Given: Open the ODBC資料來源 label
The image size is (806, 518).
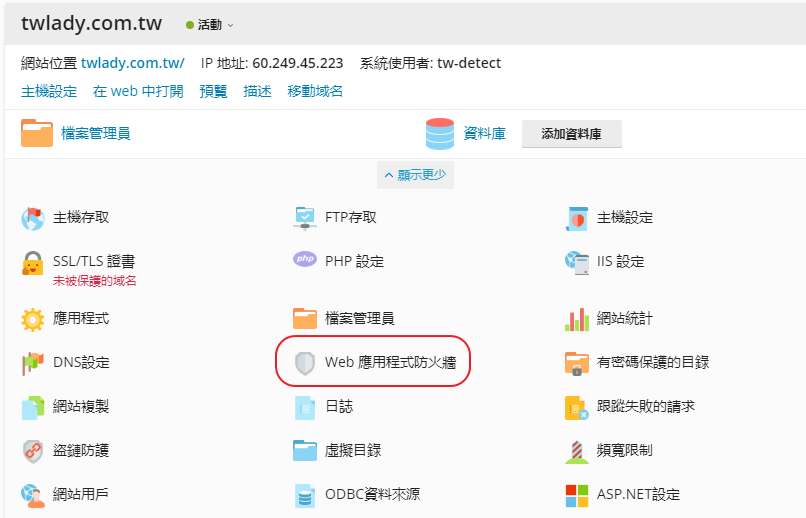Looking at the screenshot, I should pos(373,494).
